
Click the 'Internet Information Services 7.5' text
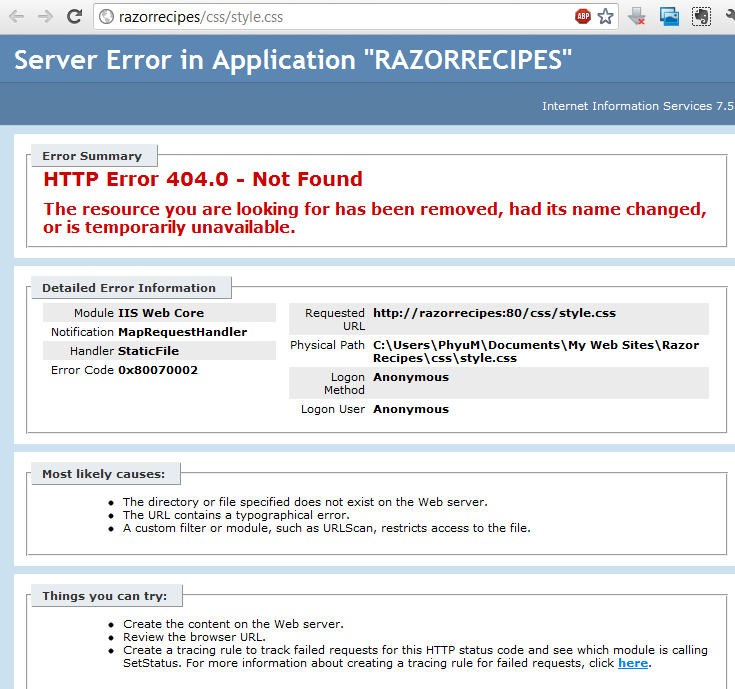tap(638, 106)
